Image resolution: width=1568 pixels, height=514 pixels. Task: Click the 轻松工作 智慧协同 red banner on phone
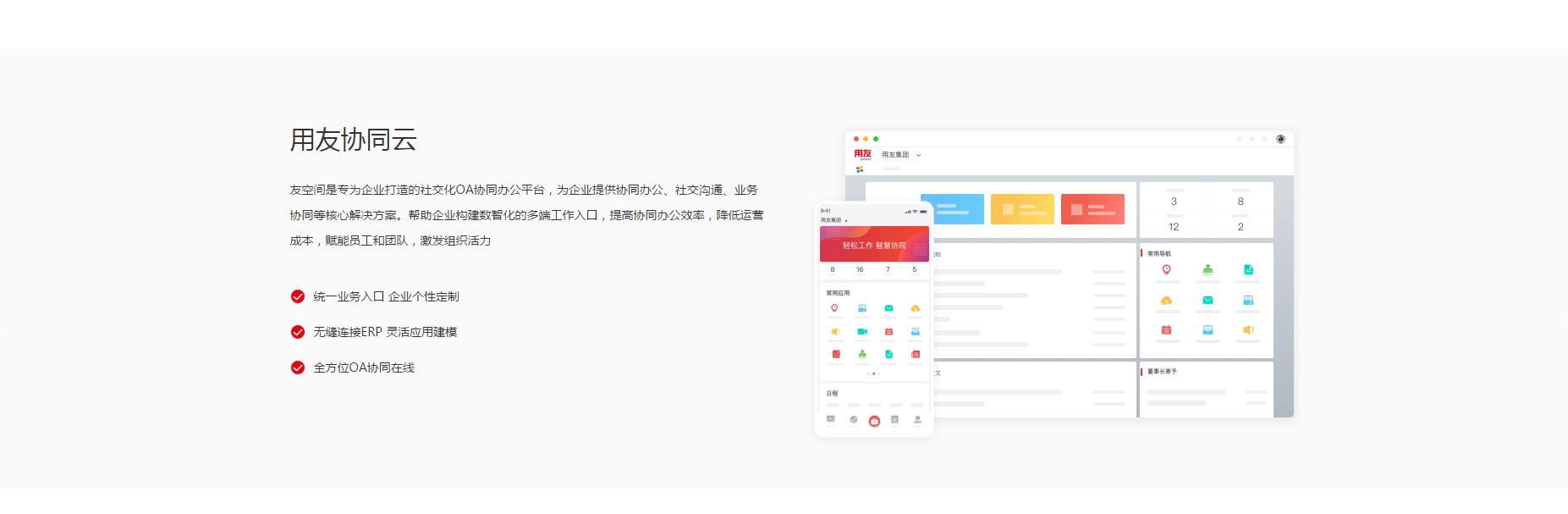874,245
